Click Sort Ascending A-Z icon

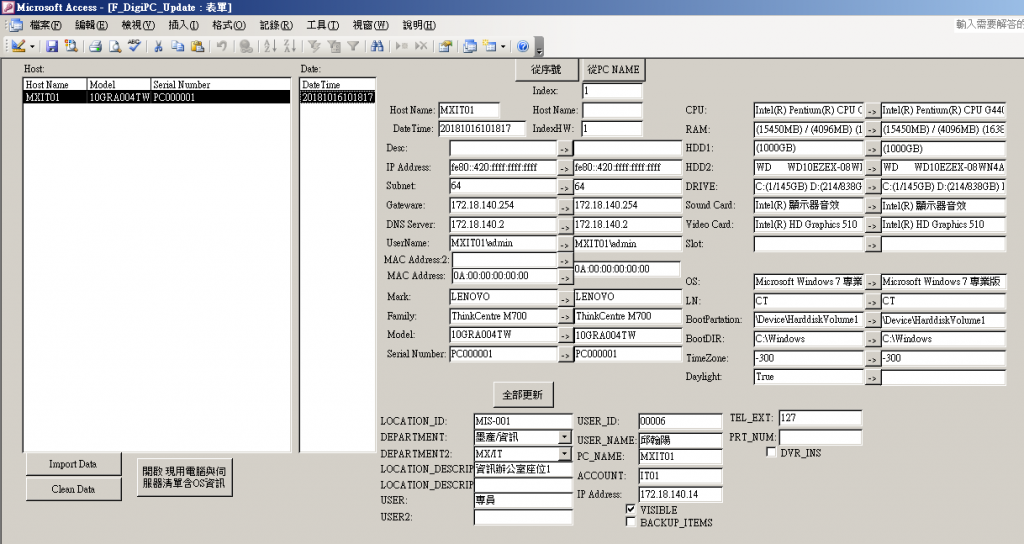point(270,46)
